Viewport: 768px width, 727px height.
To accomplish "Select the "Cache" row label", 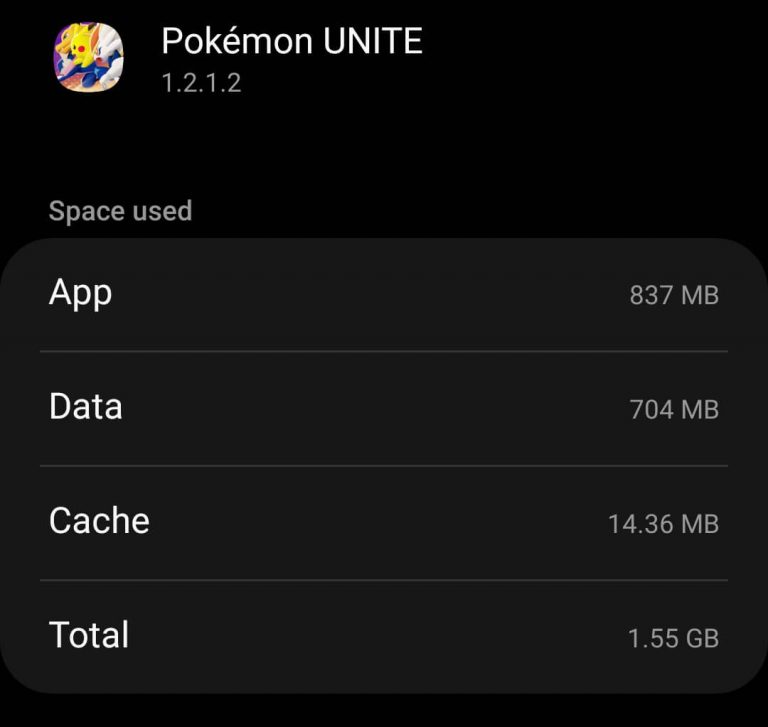I will [99, 521].
